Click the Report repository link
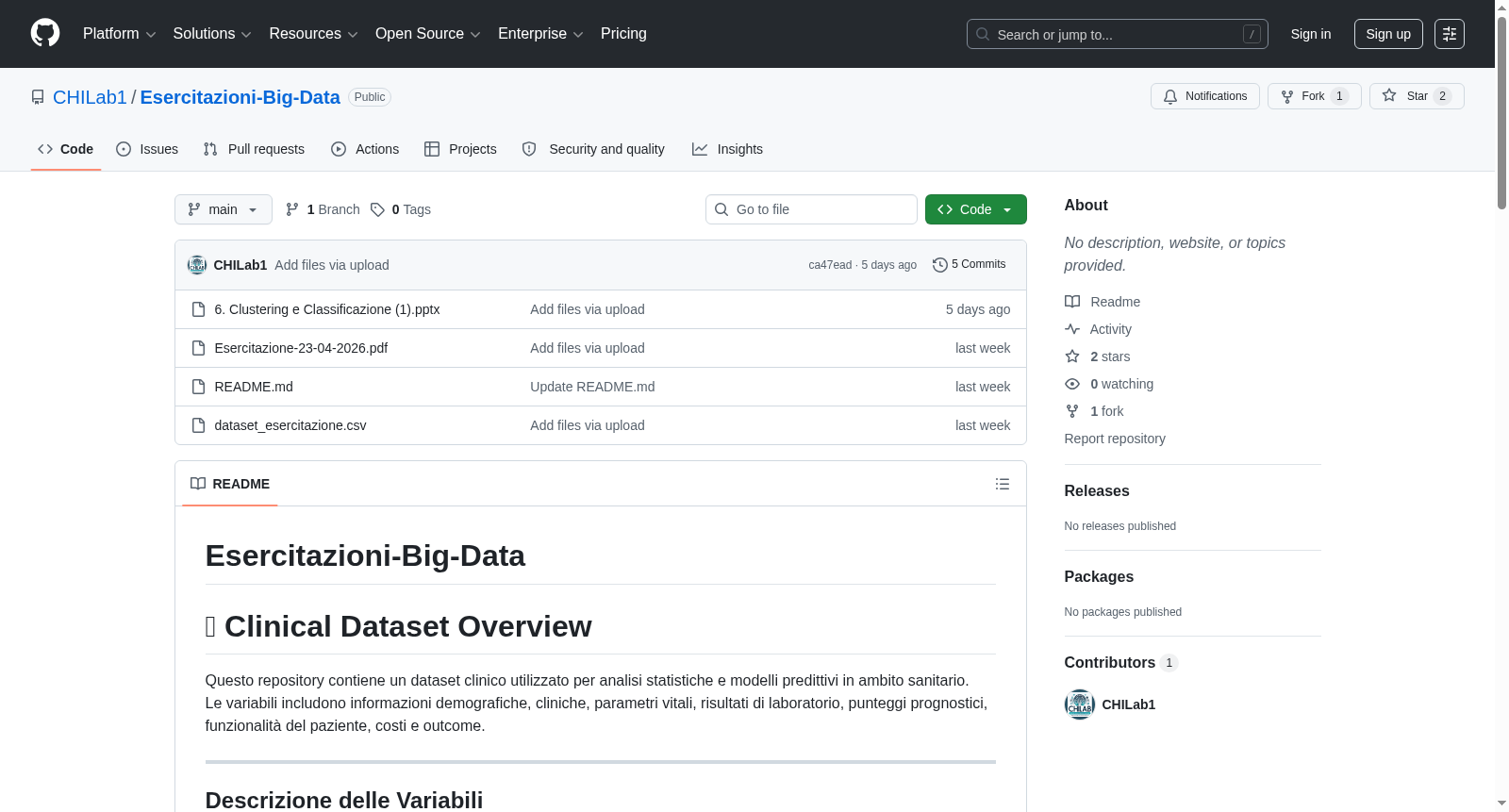 tap(1115, 439)
